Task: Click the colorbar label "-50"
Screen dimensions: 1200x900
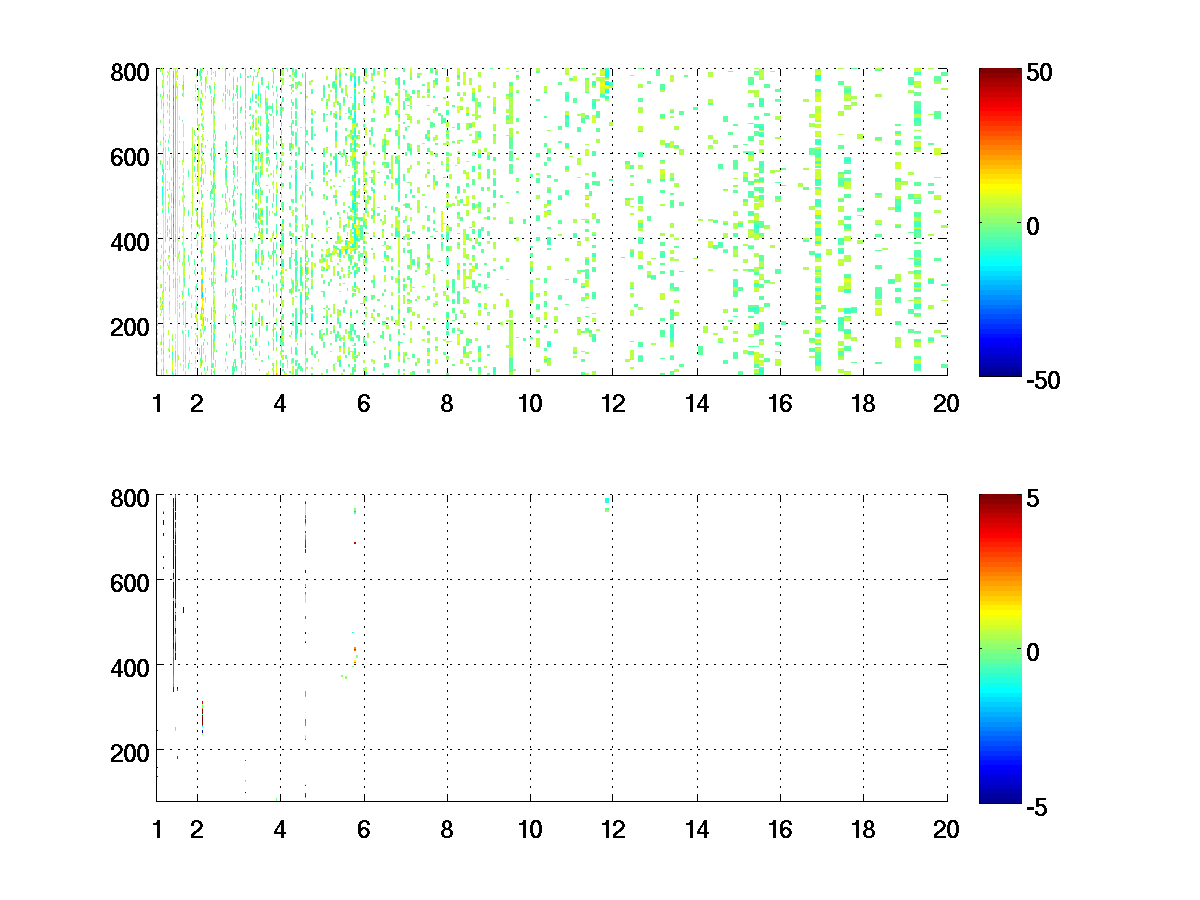Action: coord(1043,381)
